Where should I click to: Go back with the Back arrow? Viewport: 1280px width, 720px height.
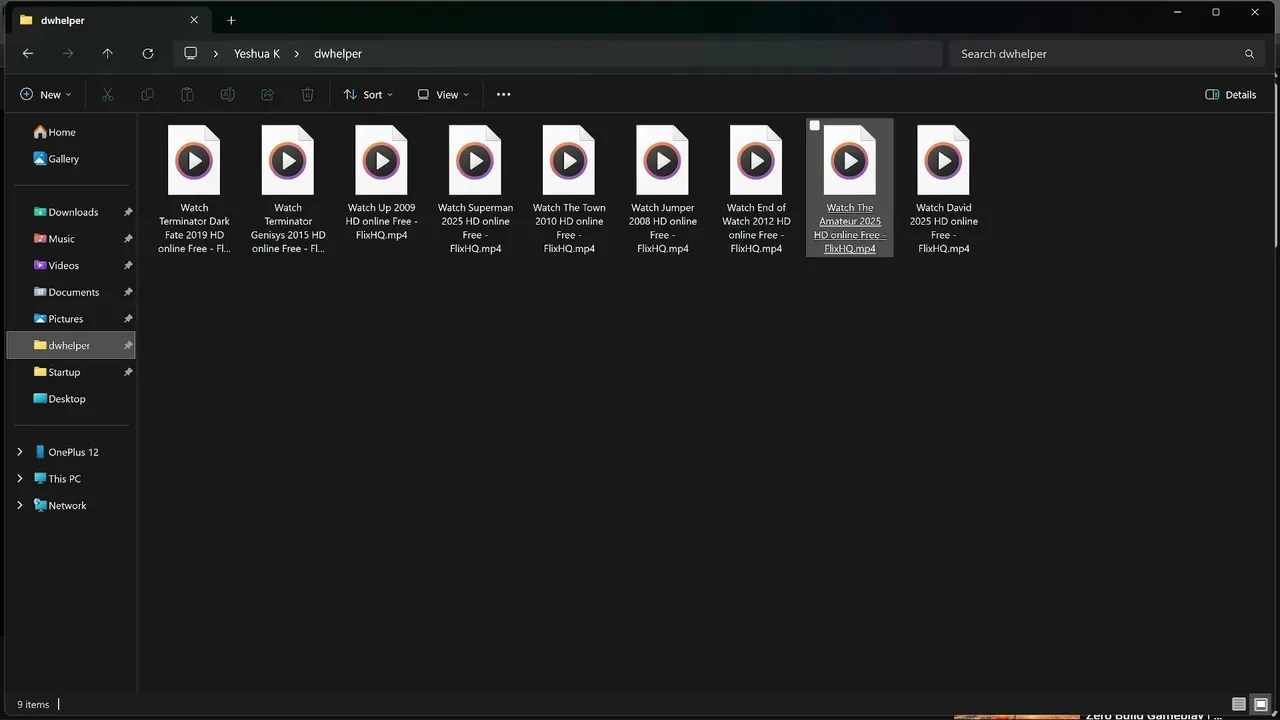28,54
